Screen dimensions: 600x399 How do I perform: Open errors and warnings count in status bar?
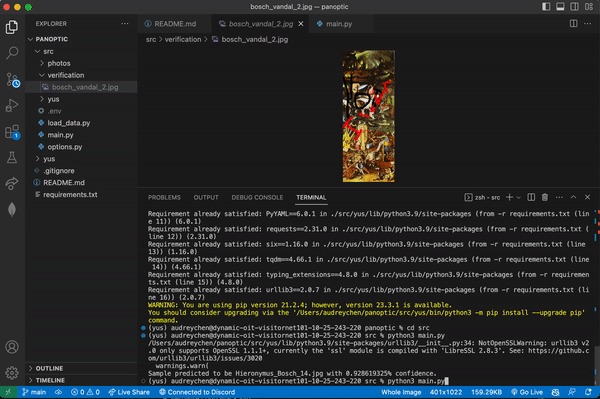pyautogui.click(x=85, y=392)
